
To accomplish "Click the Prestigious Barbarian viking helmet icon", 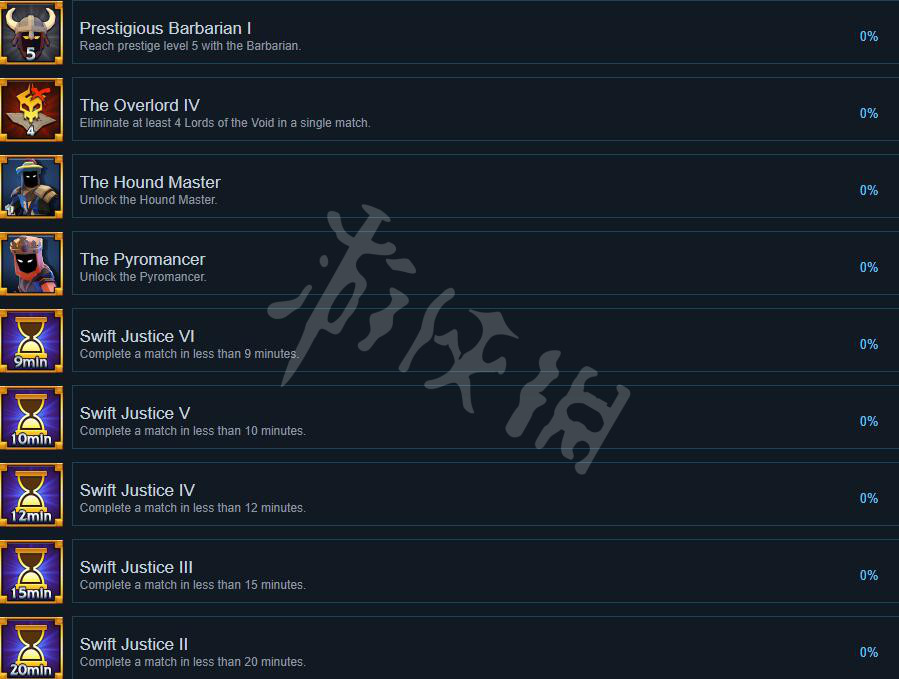I will (31, 33).
